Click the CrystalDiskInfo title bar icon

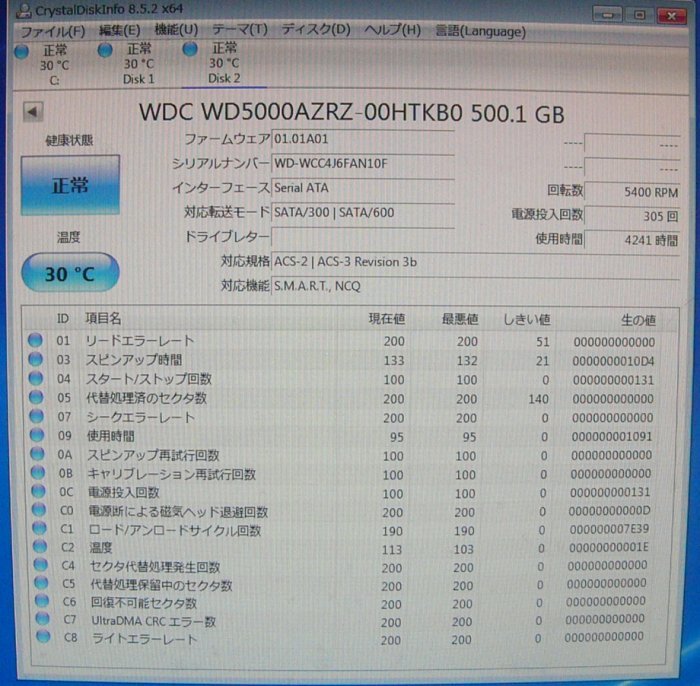(23, 11)
